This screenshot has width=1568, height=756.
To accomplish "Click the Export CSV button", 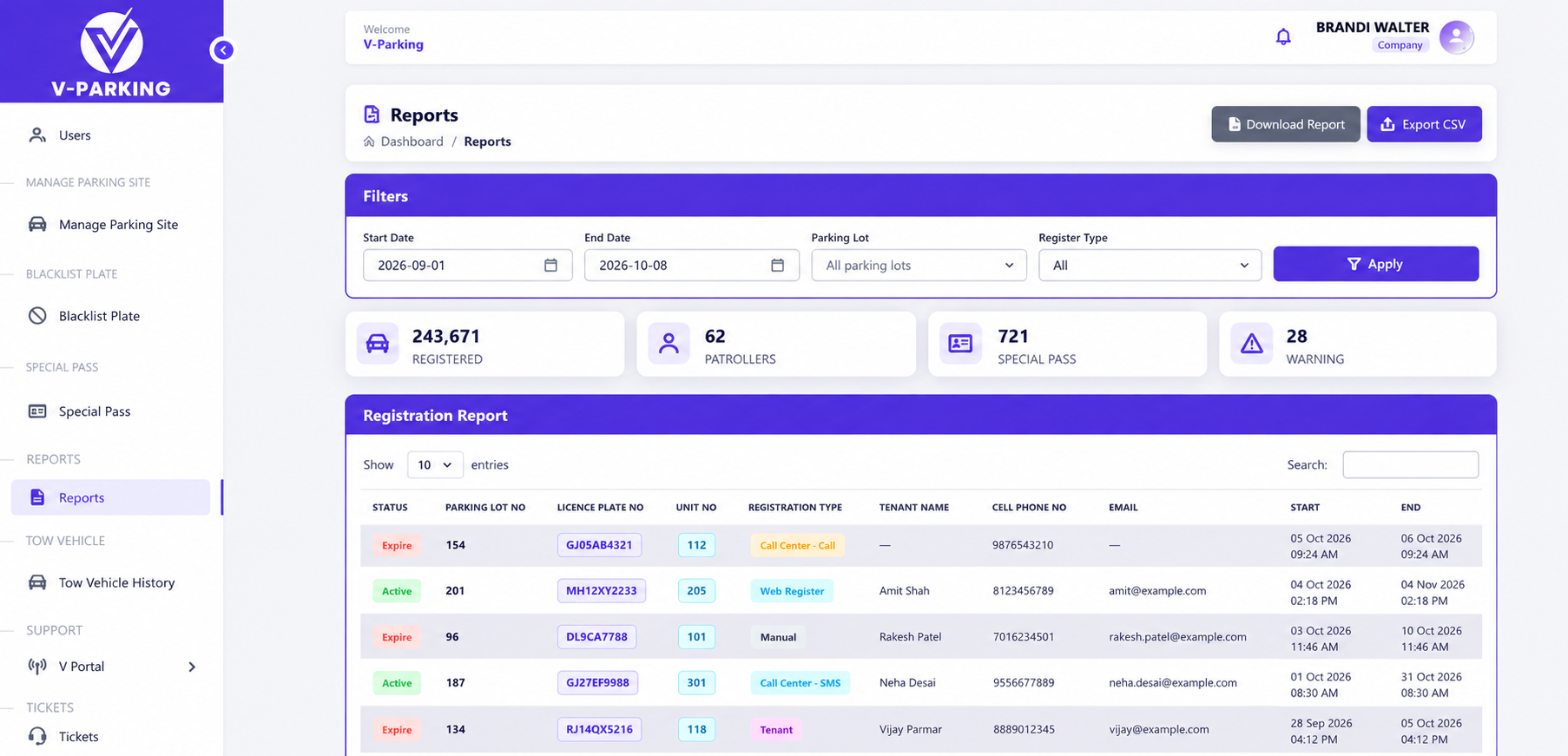I will (x=1424, y=124).
